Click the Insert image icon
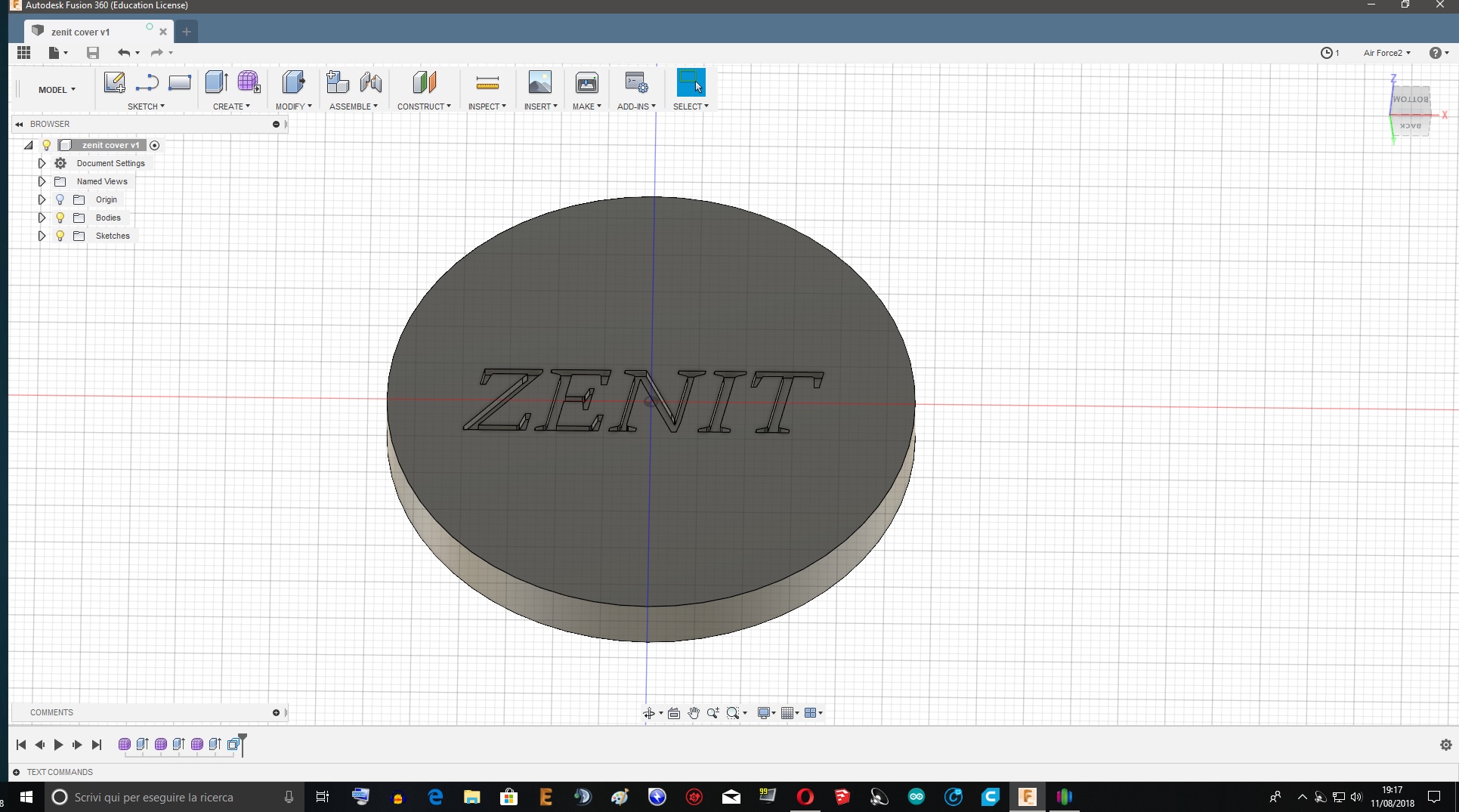Image resolution: width=1459 pixels, height=812 pixels. [539, 82]
